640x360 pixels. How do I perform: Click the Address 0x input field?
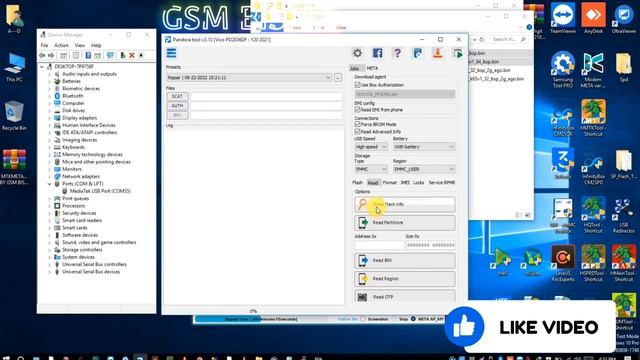pyautogui.click(x=379, y=245)
